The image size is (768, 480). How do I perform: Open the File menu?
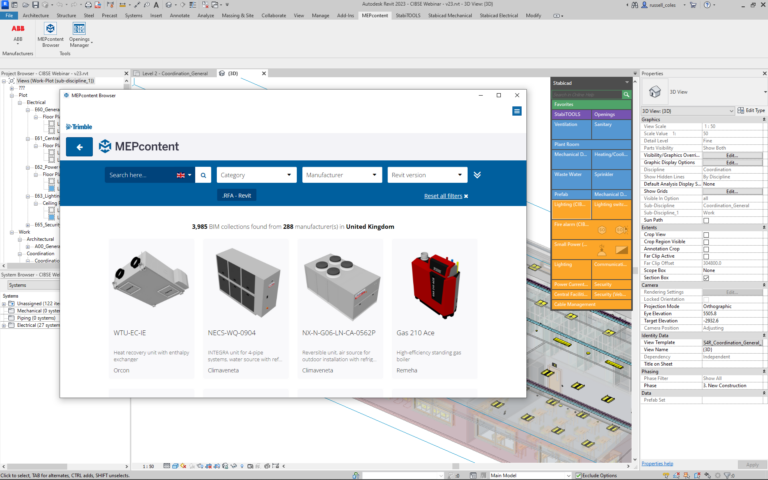click(9, 16)
